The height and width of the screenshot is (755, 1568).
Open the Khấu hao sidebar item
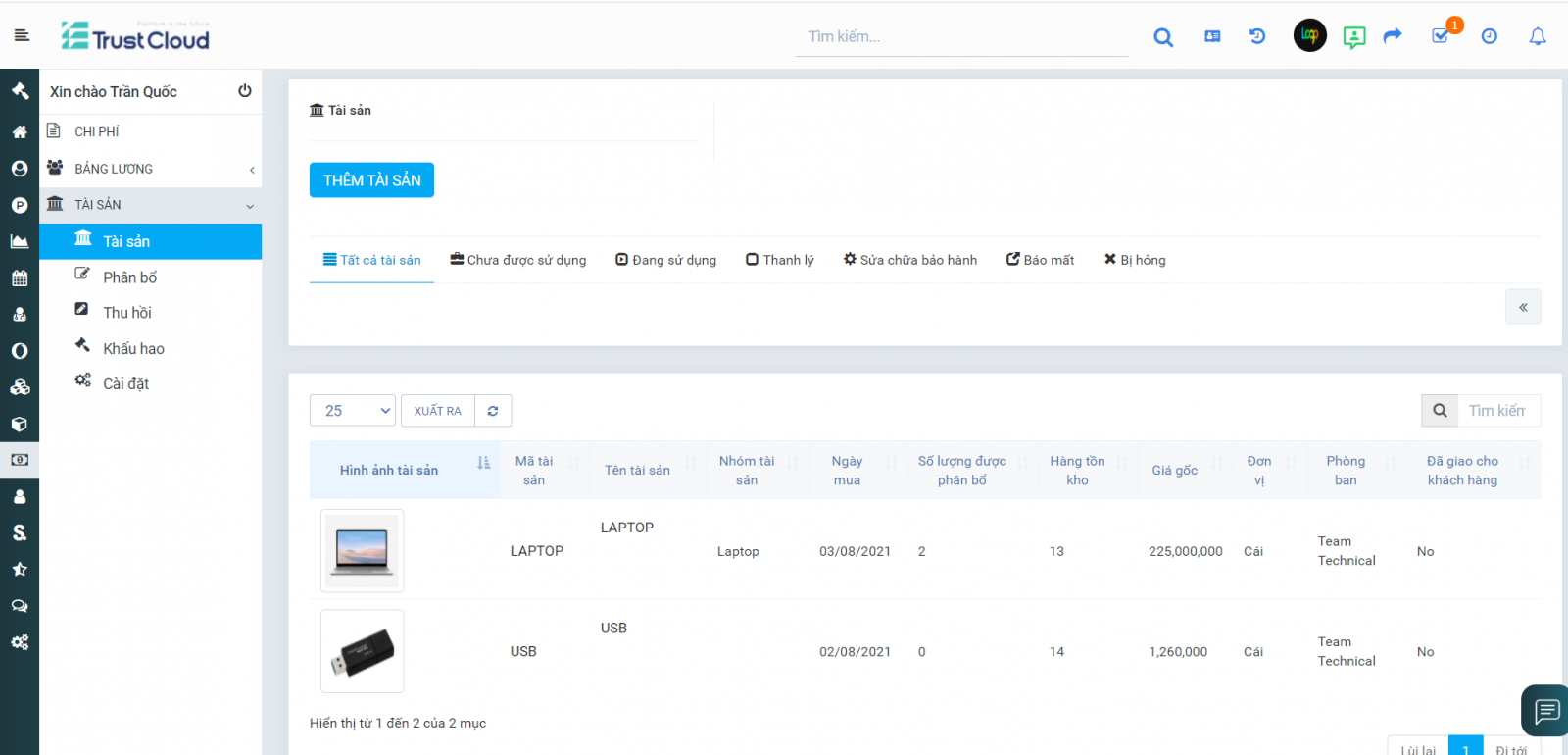click(x=133, y=348)
